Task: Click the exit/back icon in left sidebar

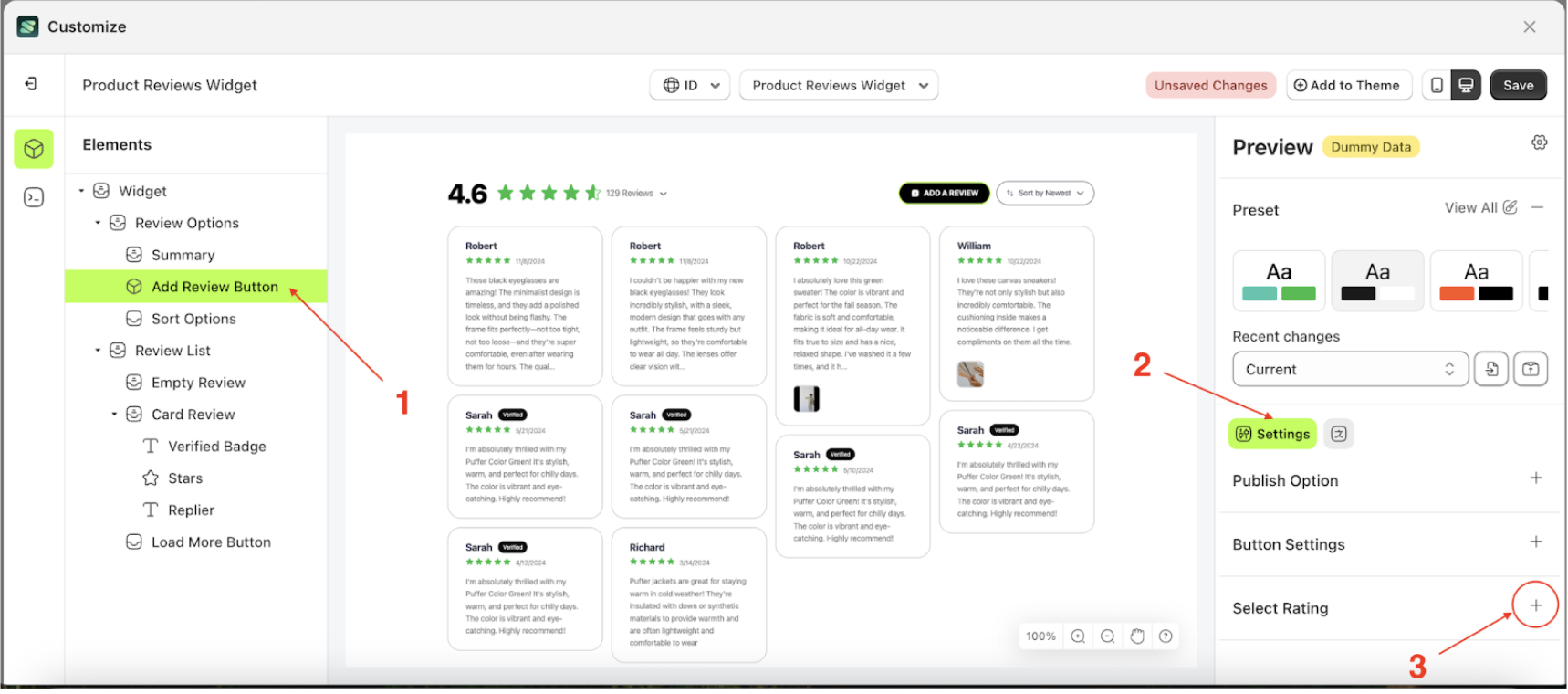Action: coord(31,84)
